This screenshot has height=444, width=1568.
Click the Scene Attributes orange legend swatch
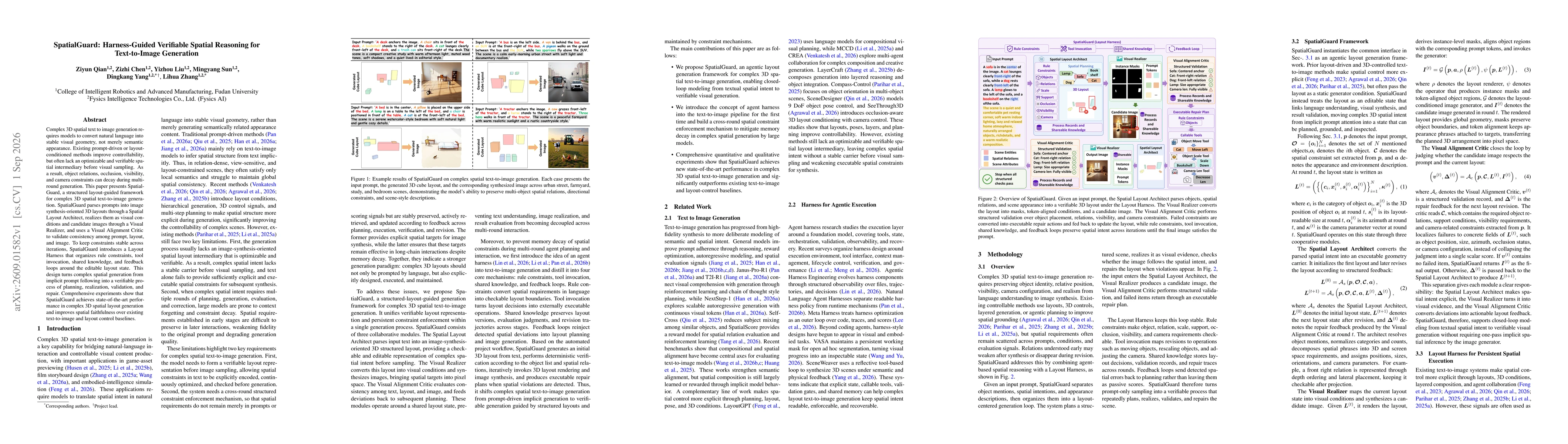coord(986,164)
